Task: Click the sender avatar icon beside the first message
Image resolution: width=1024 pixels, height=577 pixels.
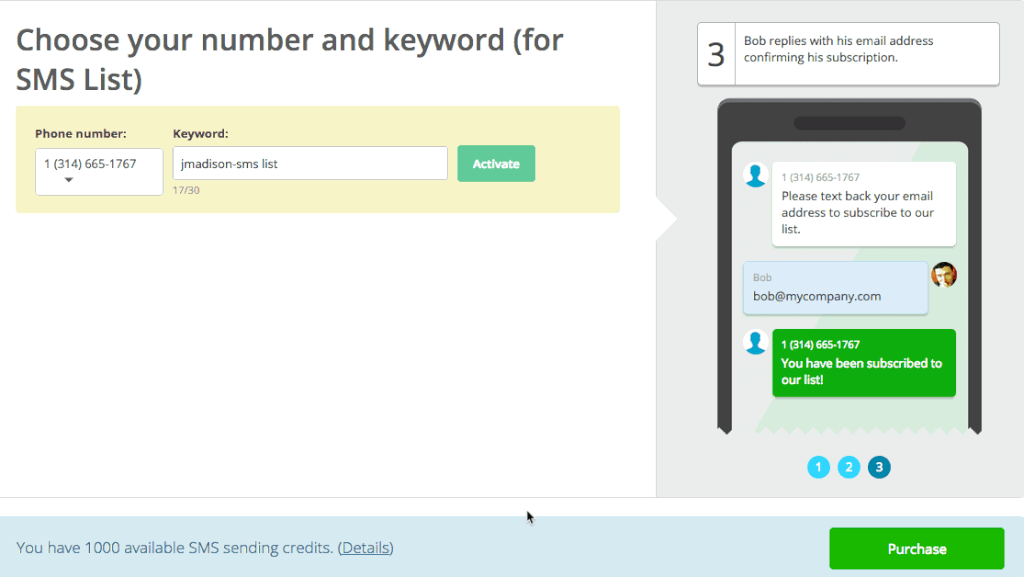Action: tap(756, 176)
